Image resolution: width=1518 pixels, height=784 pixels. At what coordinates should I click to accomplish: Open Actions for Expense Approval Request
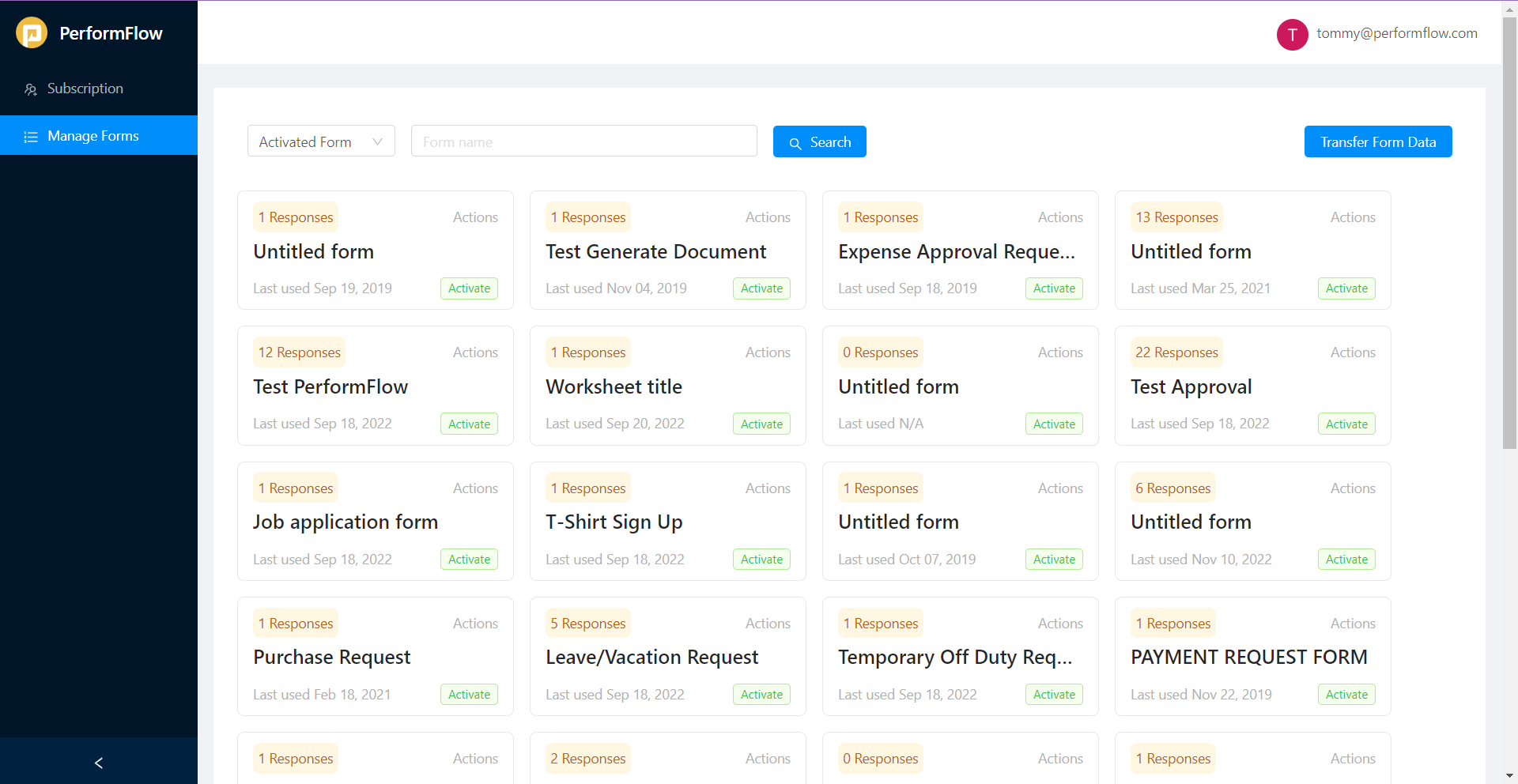(1059, 217)
